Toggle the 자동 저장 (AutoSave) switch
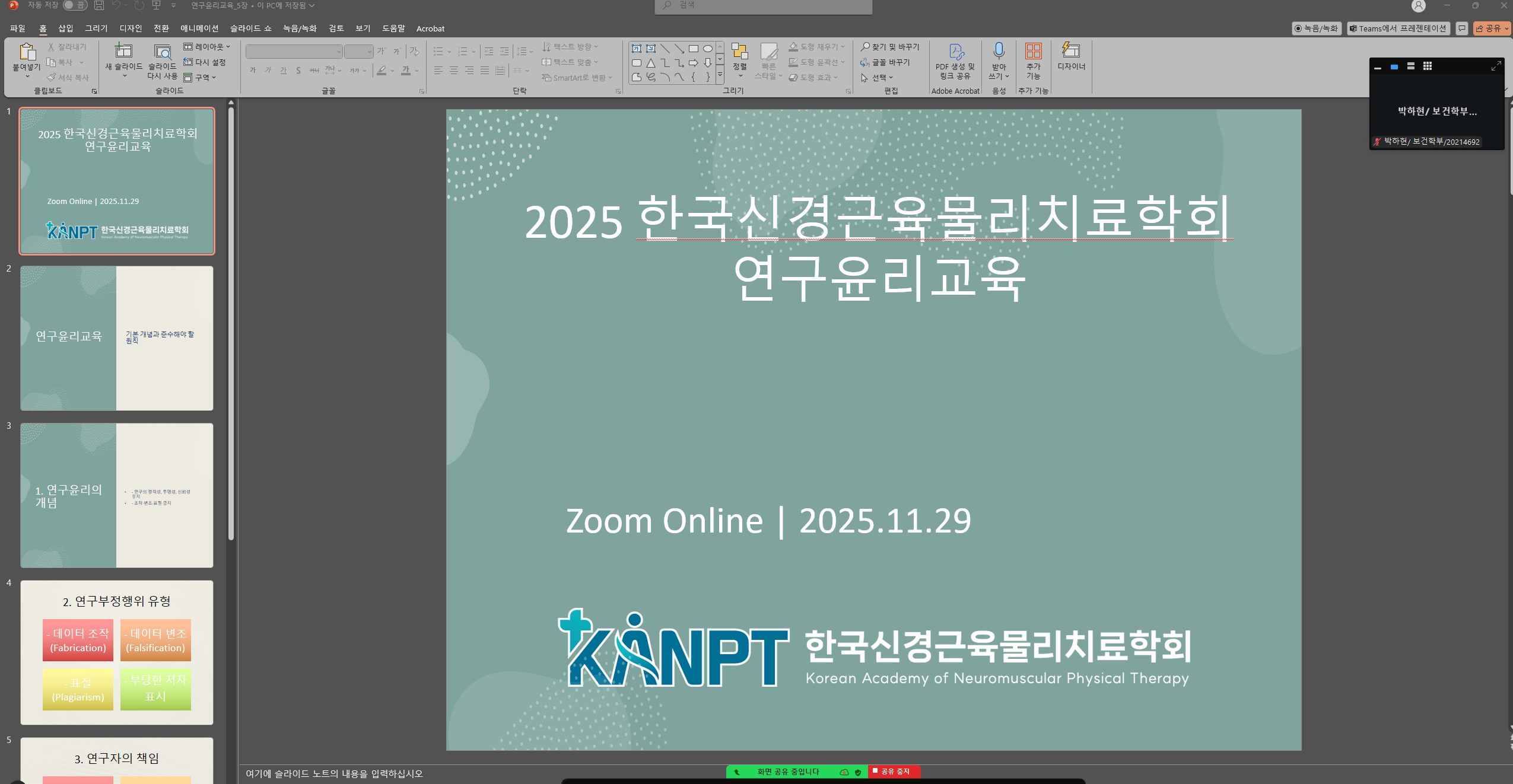 75,5
